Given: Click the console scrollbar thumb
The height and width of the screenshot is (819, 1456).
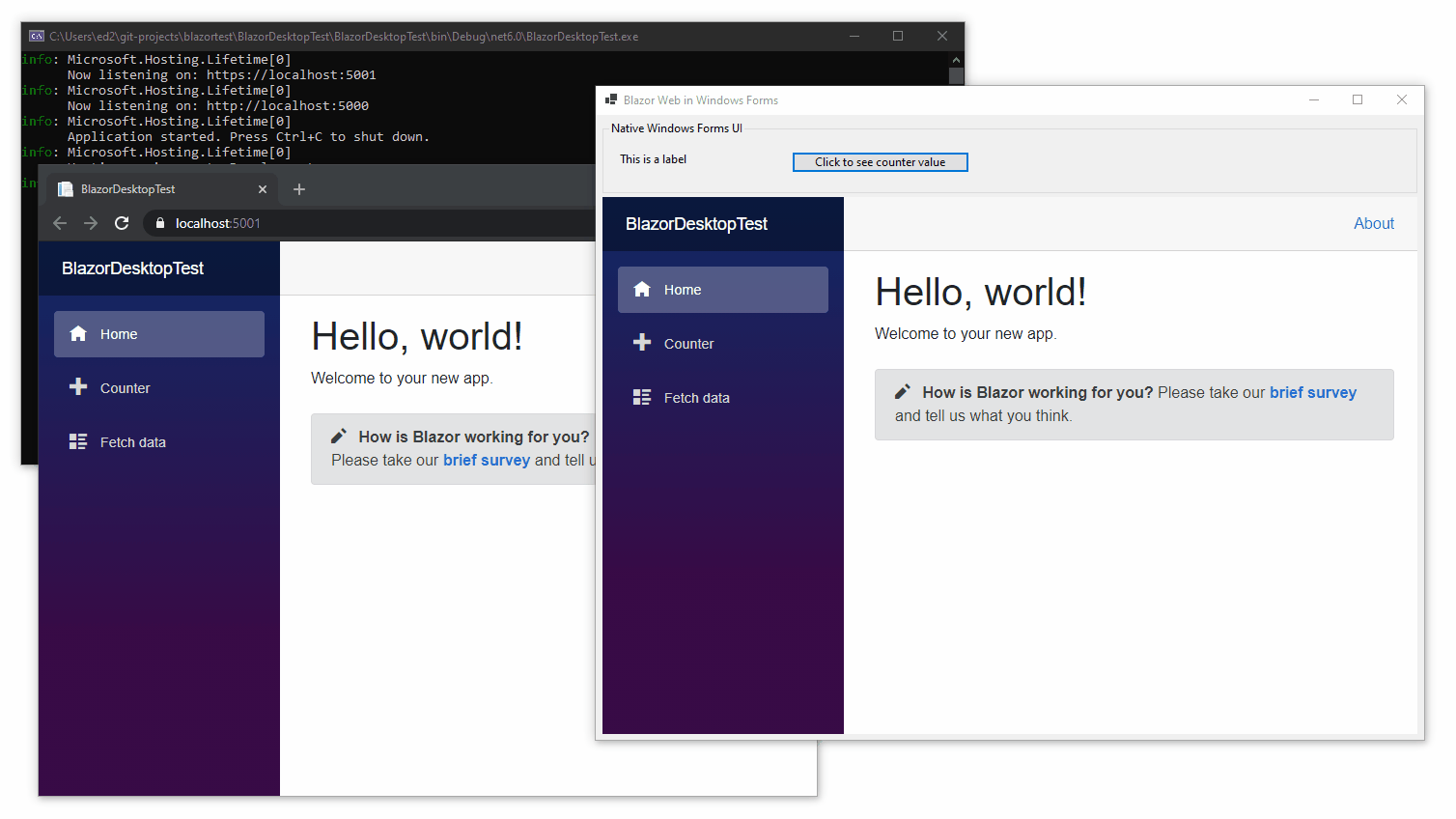Looking at the screenshot, I should coord(956,75).
